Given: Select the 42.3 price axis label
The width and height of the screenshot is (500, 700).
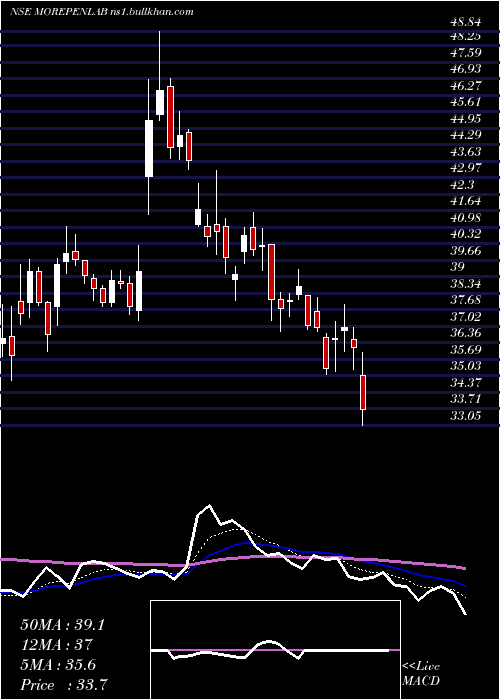Looking at the screenshot, I should pos(461,184).
